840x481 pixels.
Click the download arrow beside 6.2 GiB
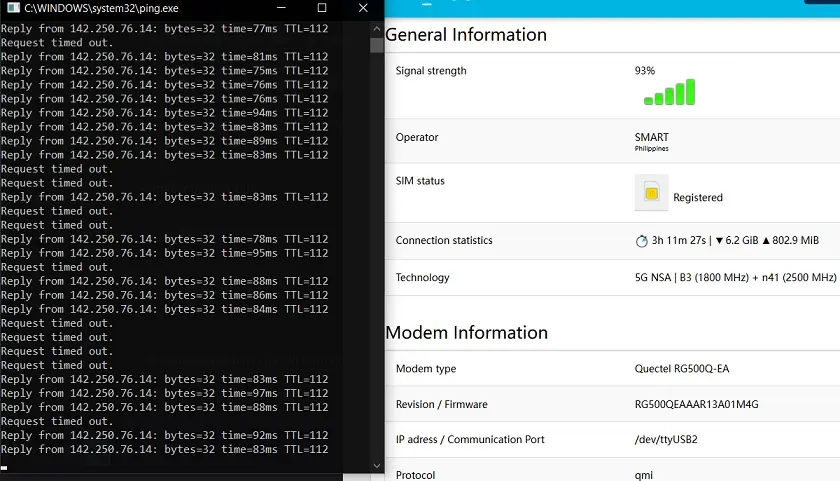[x=719, y=240]
